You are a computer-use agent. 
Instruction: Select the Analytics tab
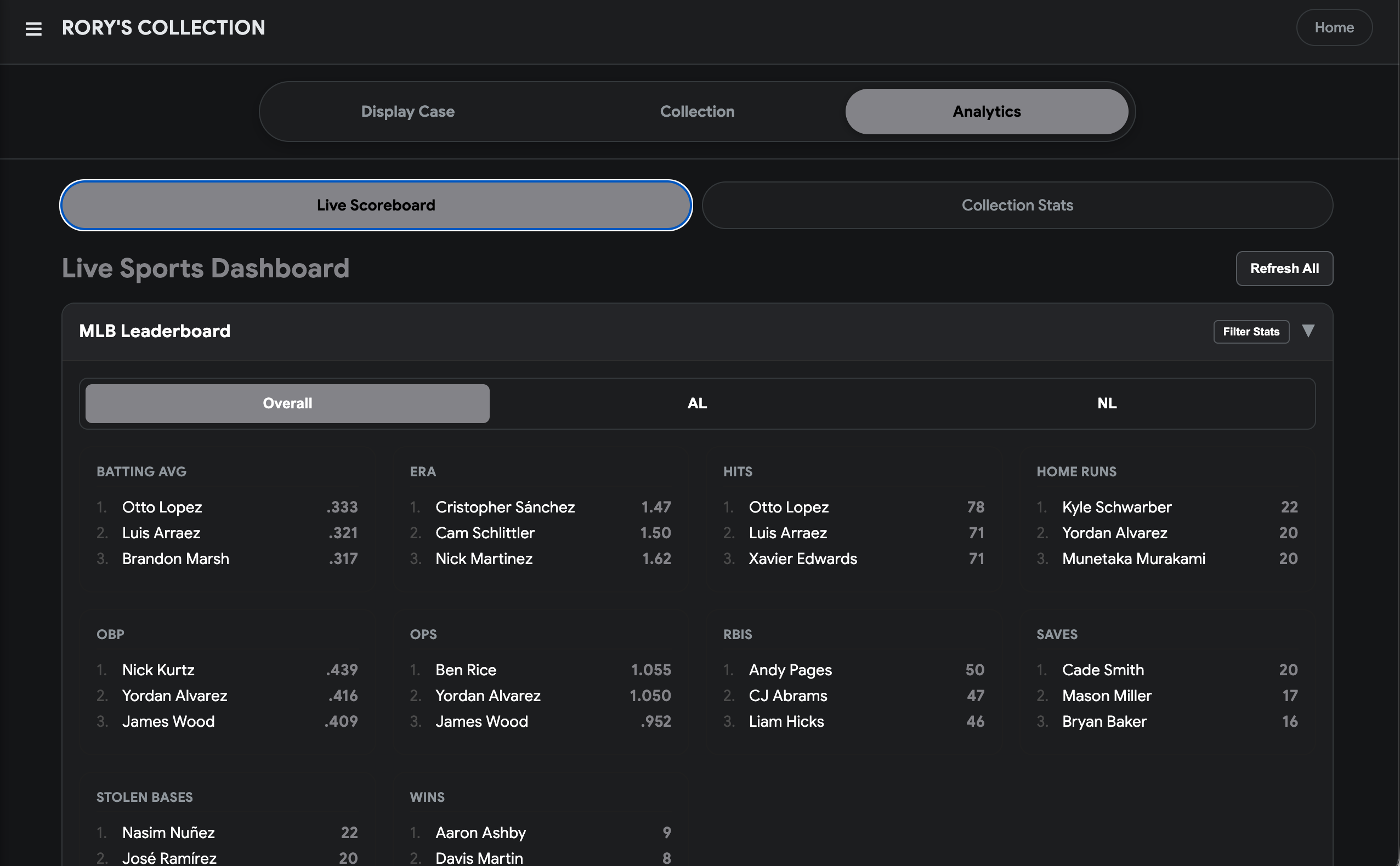point(986,112)
